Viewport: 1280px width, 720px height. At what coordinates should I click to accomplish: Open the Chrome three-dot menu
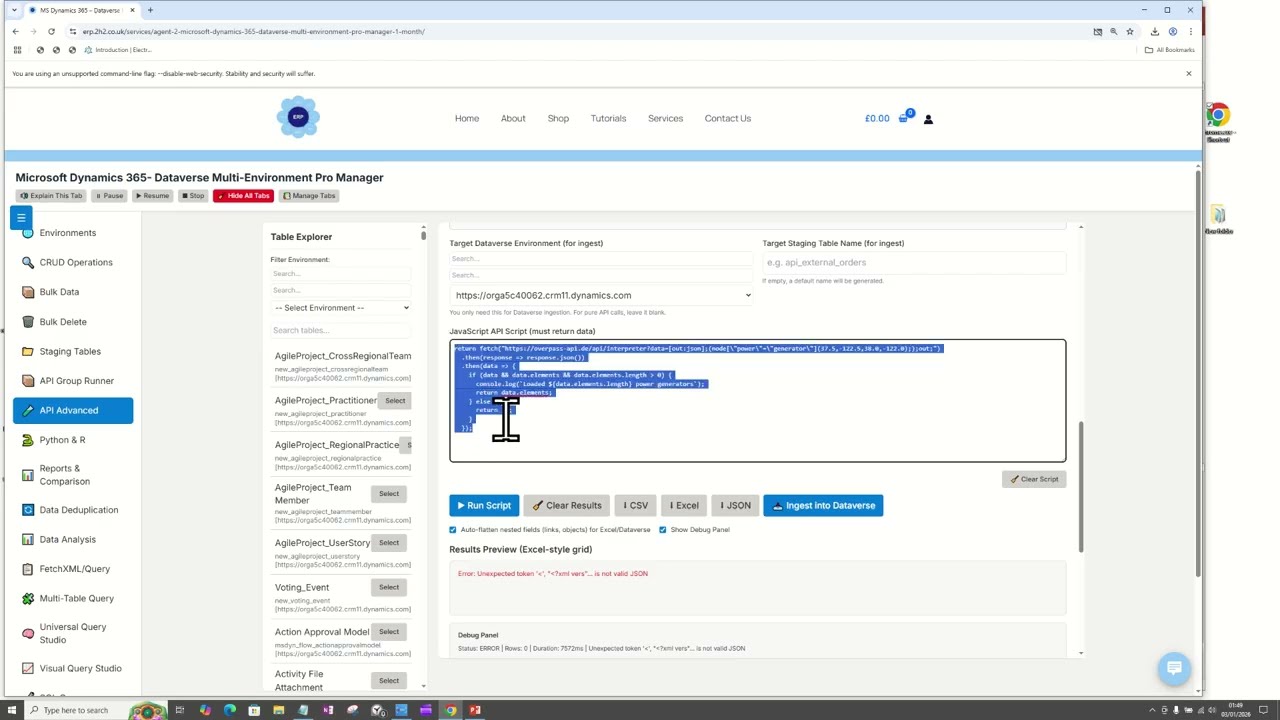pyautogui.click(x=1190, y=31)
